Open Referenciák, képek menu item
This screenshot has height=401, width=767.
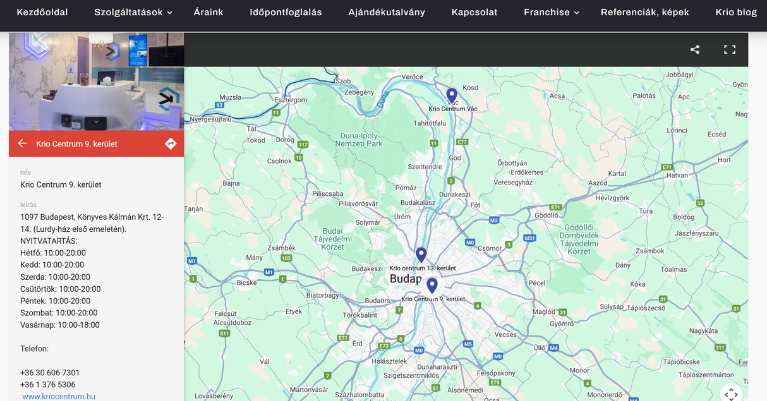coord(645,12)
